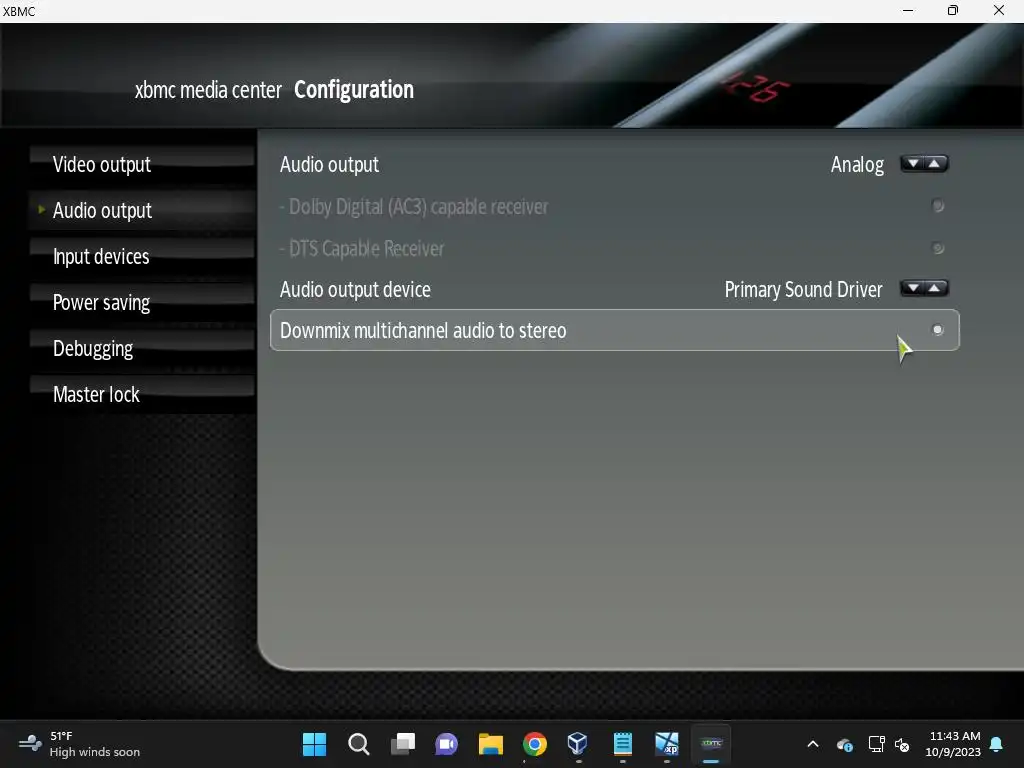Restore down the XBMC window
Image resolution: width=1024 pixels, height=768 pixels.
953,10
